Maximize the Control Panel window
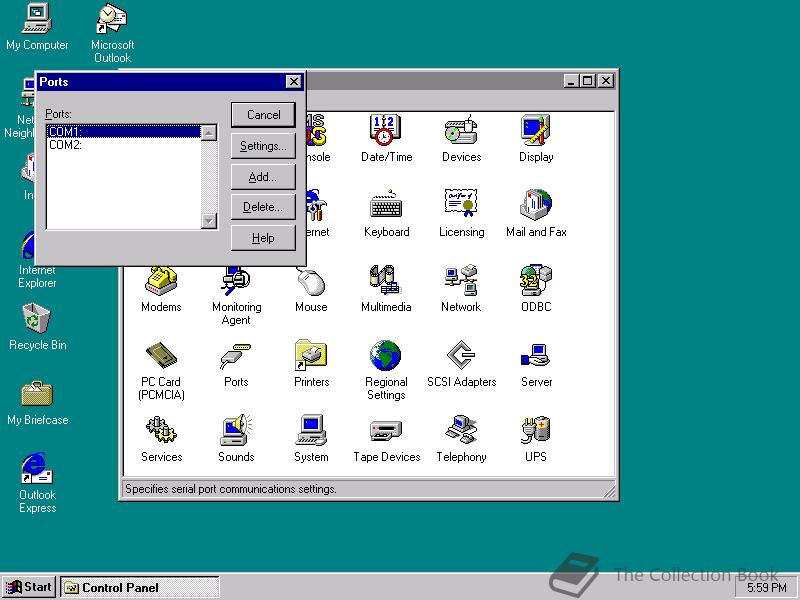 coord(587,81)
